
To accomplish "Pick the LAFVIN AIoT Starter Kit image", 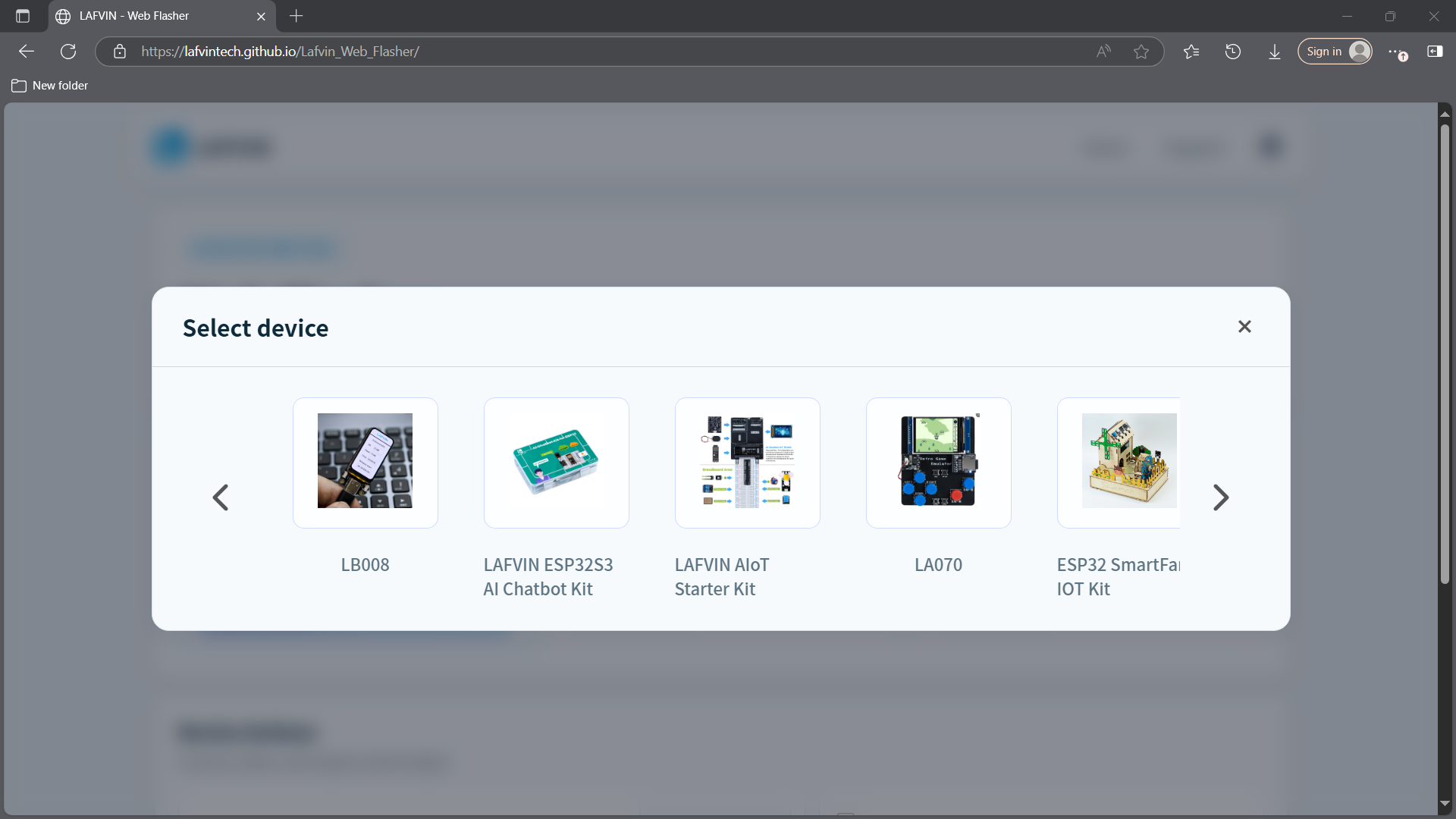I will pyautogui.click(x=748, y=463).
